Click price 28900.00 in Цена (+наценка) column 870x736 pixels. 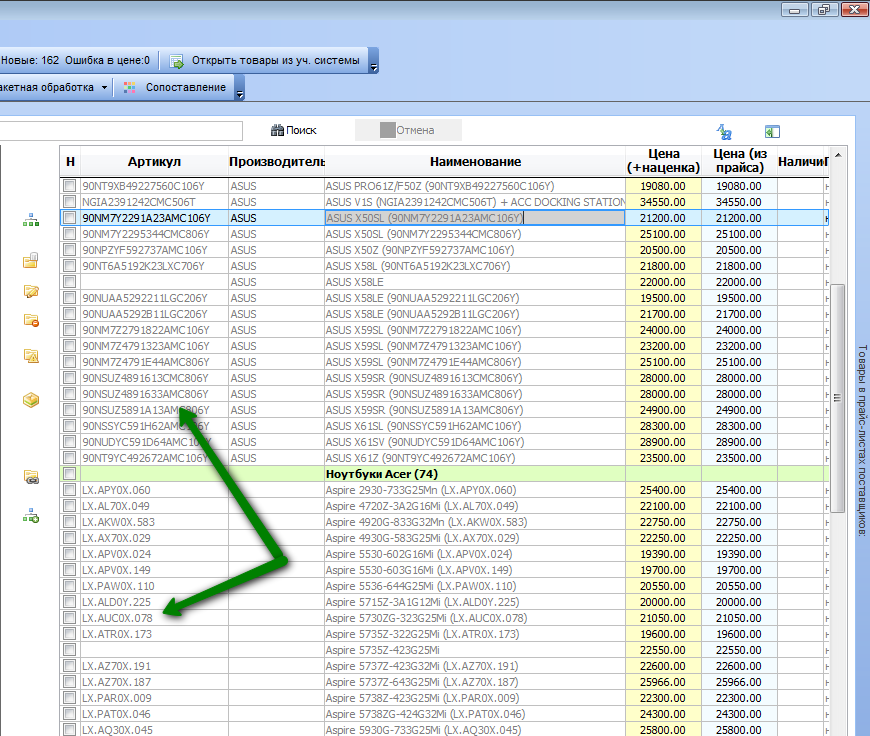[x=664, y=442]
